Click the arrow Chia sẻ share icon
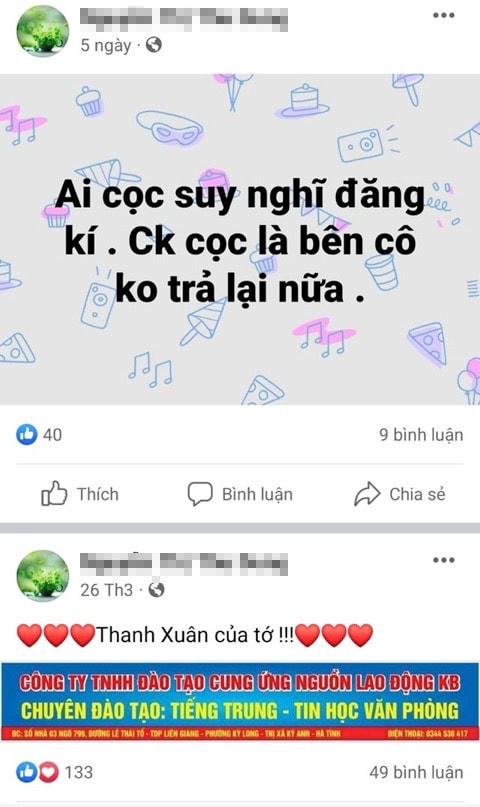Viewport: 480px width, 807px height. [x=367, y=494]
